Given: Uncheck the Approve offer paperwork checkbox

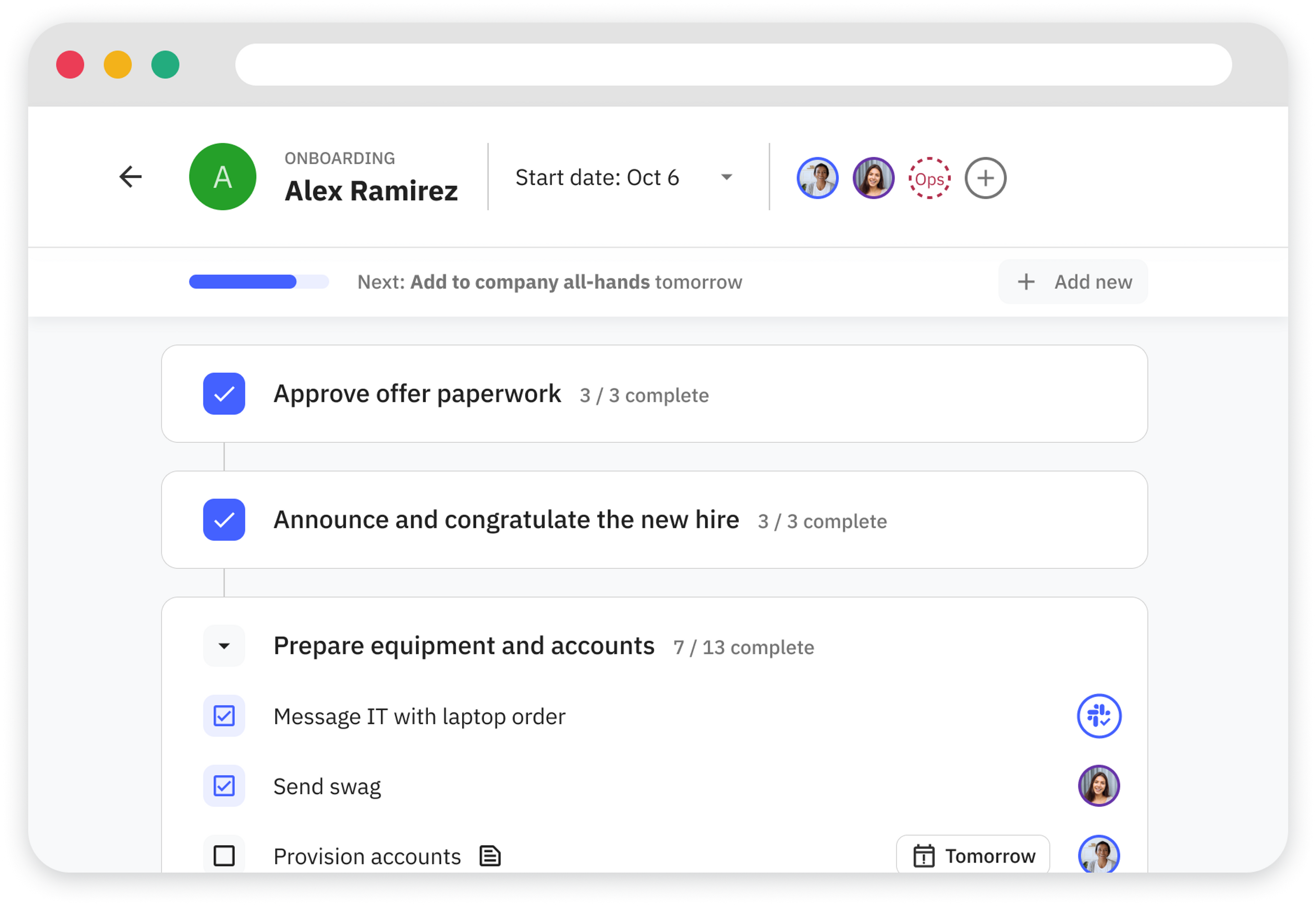Looking at the screenshot, I should click(x=224, y=394).
